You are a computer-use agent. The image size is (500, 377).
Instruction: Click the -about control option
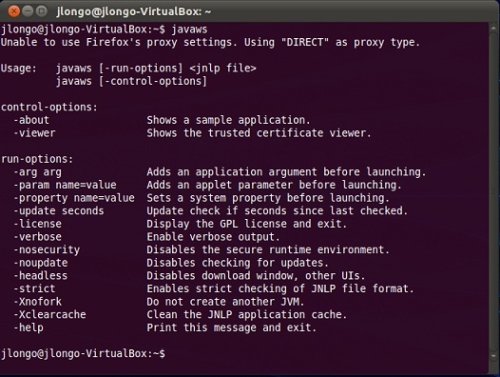[31, 120]
